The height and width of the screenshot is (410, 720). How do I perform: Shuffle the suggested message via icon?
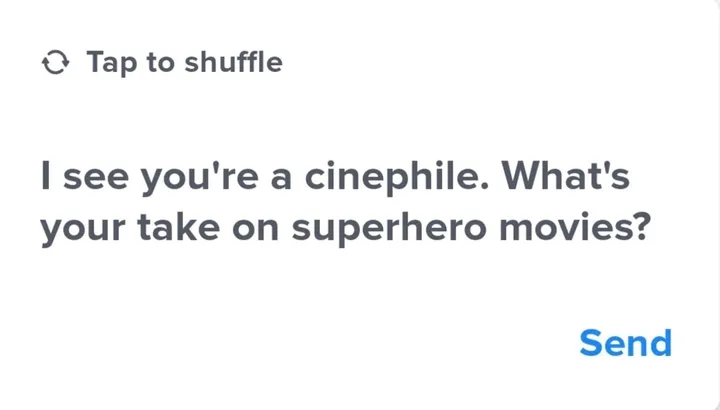point(55,63)
